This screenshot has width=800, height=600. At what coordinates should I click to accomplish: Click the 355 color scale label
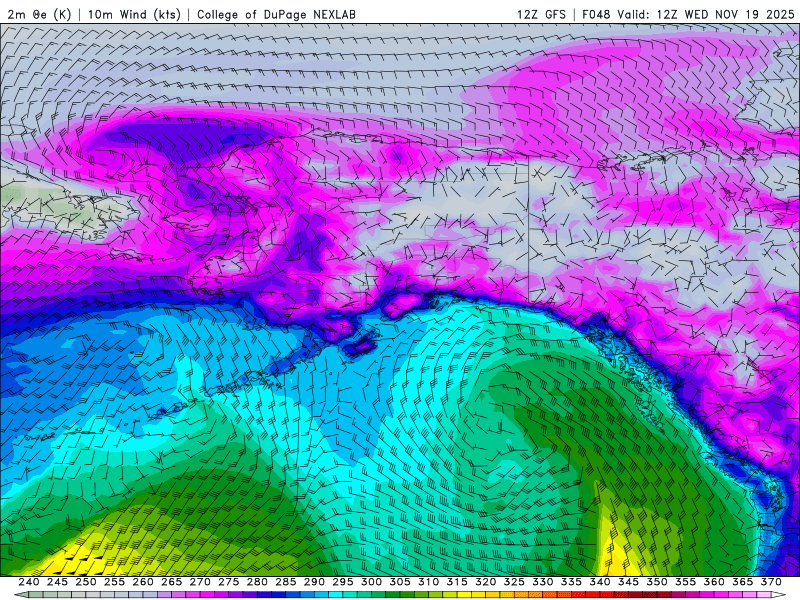point(686,582)
